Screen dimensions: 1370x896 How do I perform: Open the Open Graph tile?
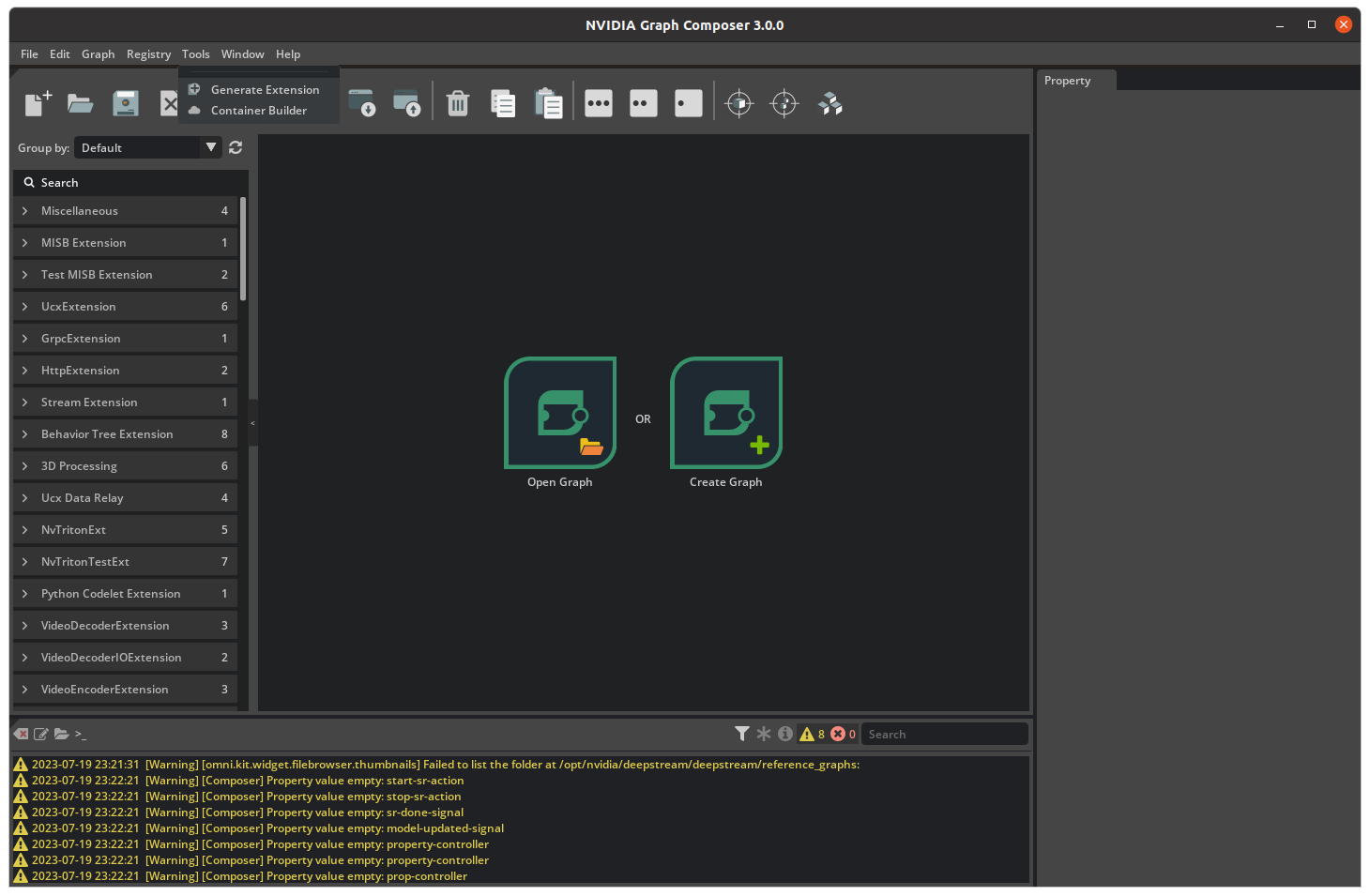click(560, 413)
